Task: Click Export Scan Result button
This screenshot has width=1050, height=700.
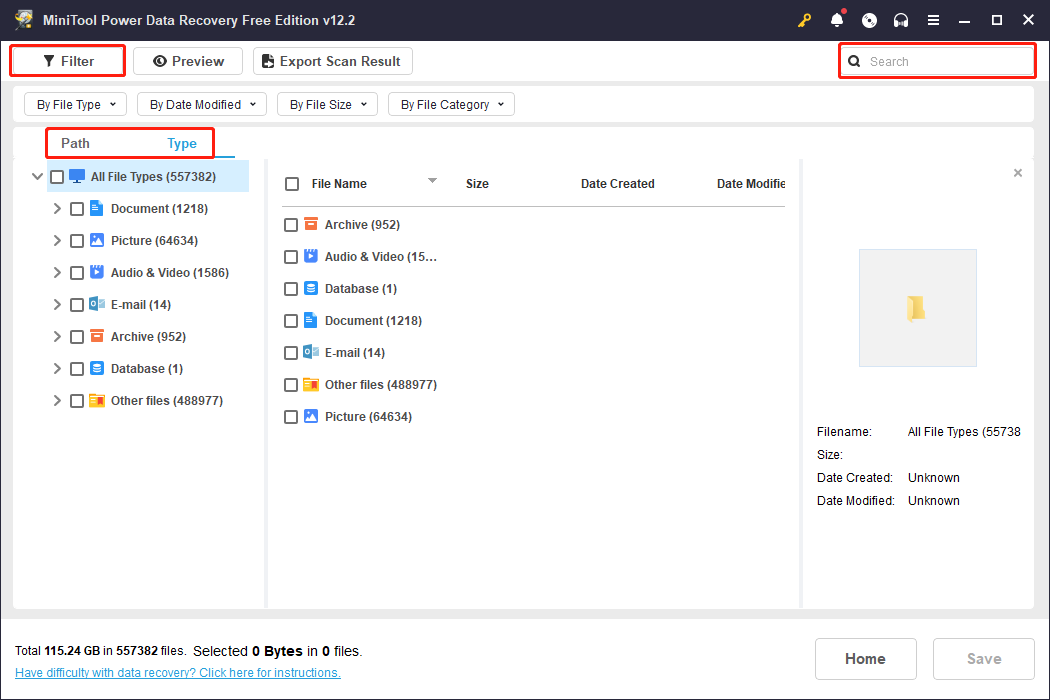Action: [333, 61]
